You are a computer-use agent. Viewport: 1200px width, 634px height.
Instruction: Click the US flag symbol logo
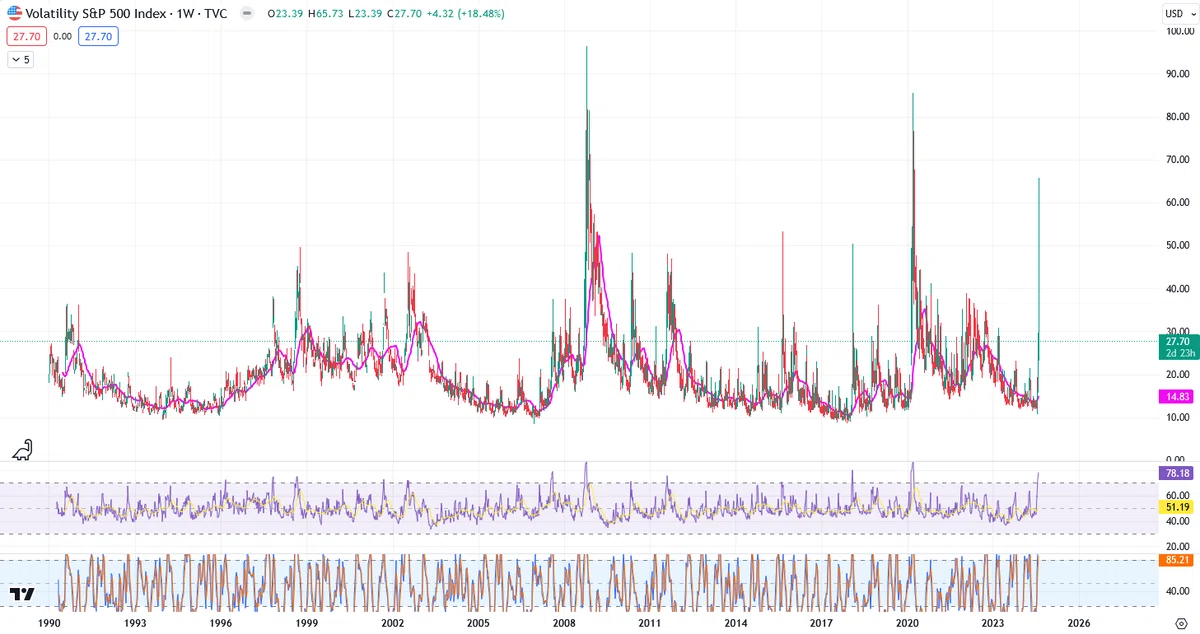pos(15,14)
